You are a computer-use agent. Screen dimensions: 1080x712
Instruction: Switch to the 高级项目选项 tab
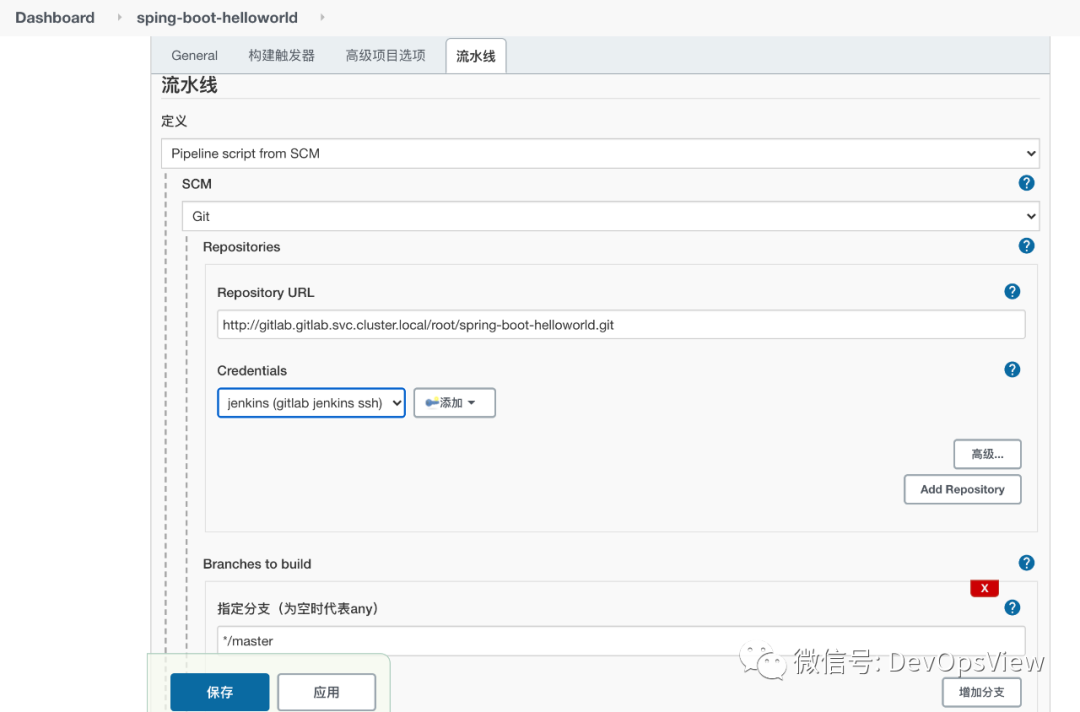tap(385, 56)
